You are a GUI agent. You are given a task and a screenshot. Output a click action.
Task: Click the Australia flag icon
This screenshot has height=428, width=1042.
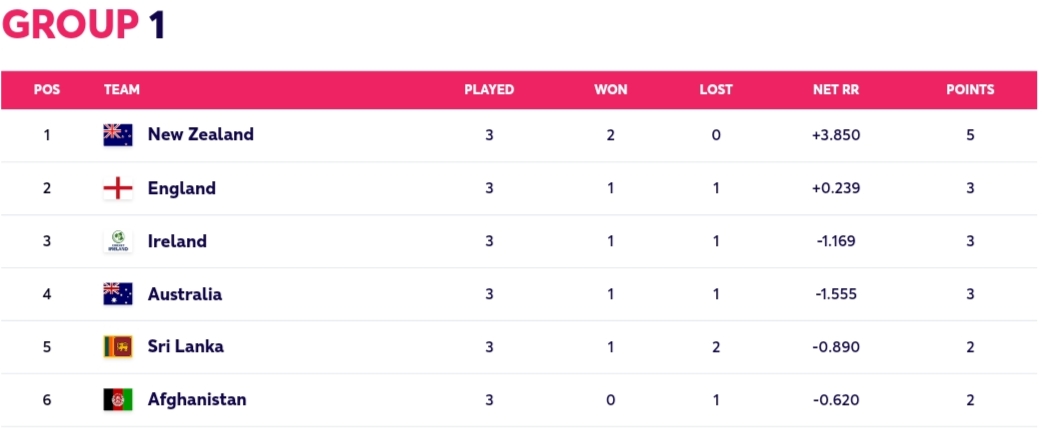118,294
